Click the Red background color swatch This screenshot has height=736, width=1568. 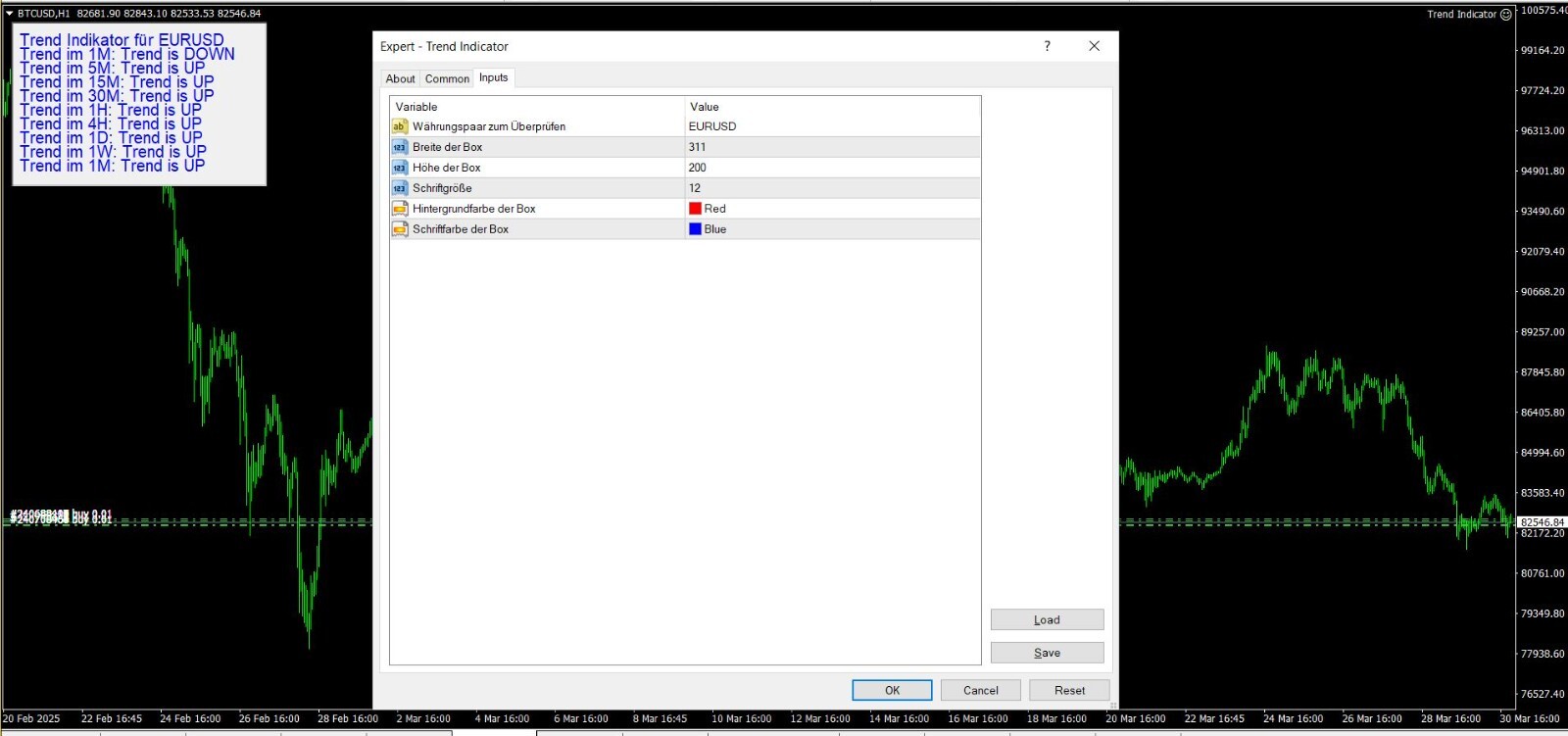coord(695,209)
